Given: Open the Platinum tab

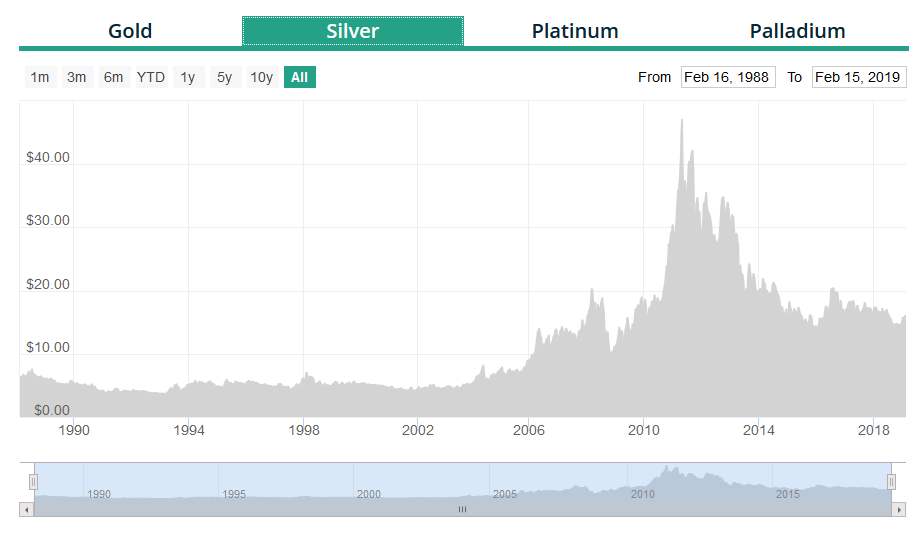Looking at the screenshot, I should coord(575,31).
